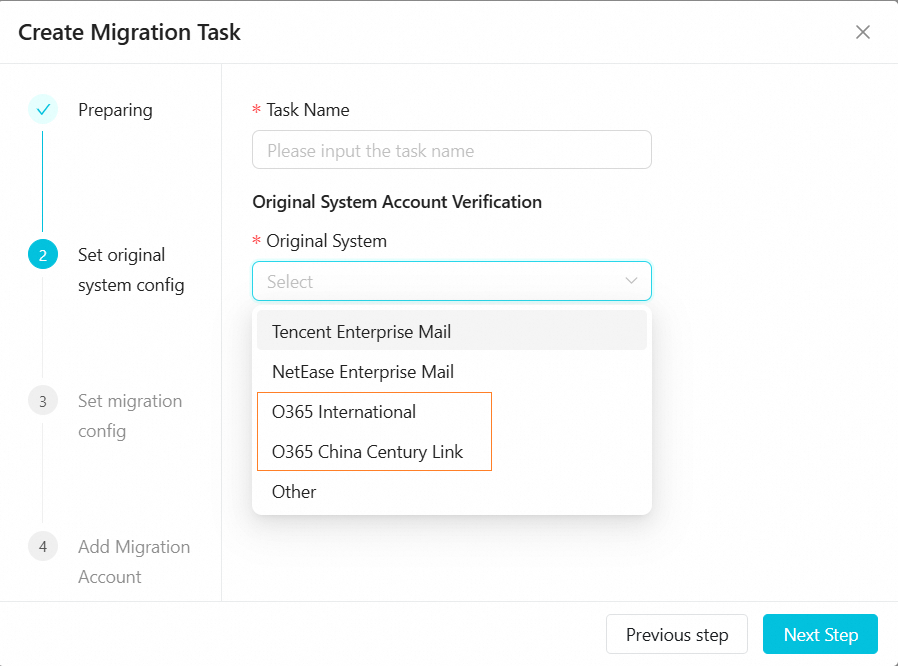This screenshot has height=666, width=898.
Task: Click the step 2 circle icon
Action: (x=43, y=255)
